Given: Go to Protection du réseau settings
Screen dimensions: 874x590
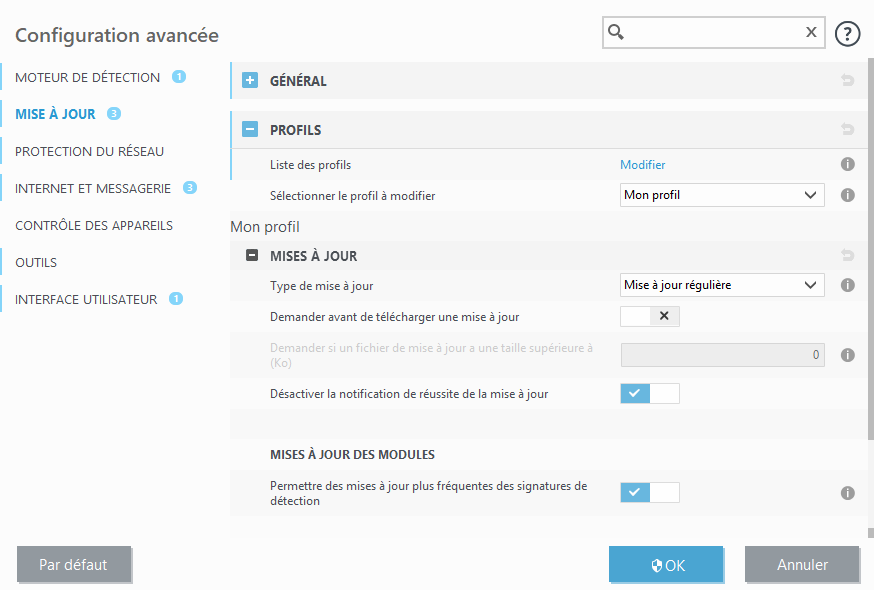Looking at the screenshot, I should pos(89,151).
